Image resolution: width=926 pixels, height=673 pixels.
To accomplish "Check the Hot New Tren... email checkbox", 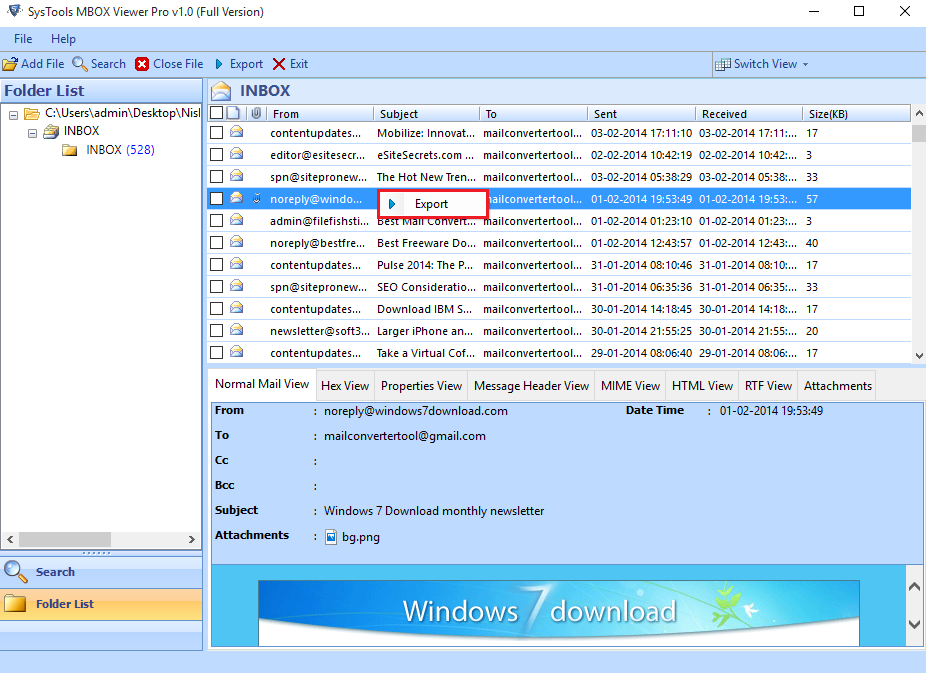I will pos(217,177).
